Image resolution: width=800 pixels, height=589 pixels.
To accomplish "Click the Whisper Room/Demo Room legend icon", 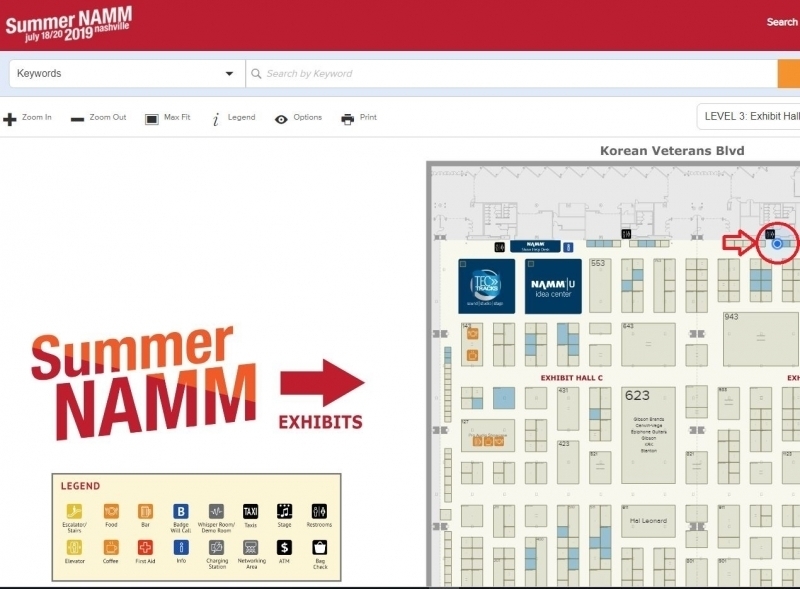I will (216, 511).
